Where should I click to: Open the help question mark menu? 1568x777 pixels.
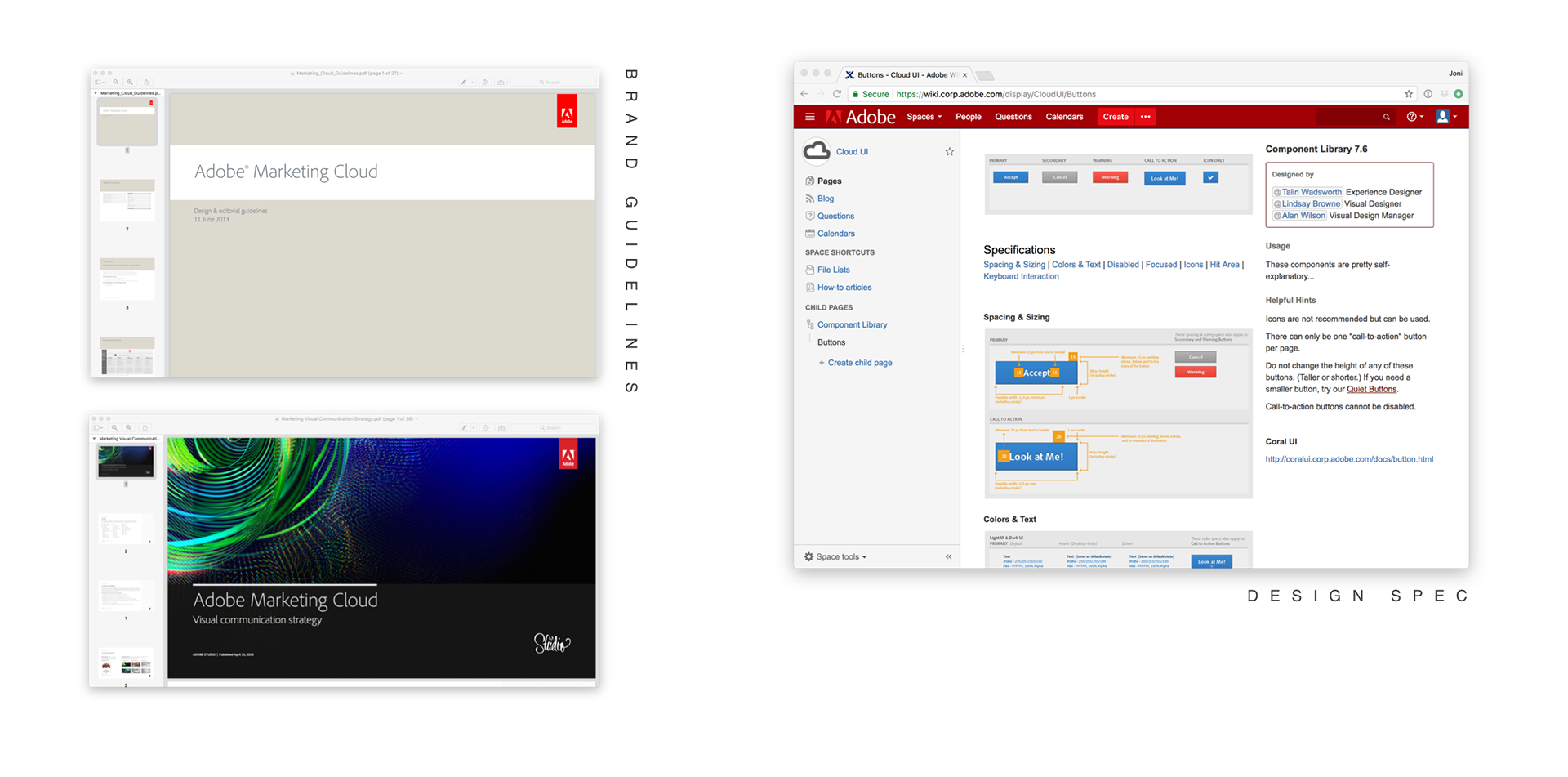click(1414, 117)
